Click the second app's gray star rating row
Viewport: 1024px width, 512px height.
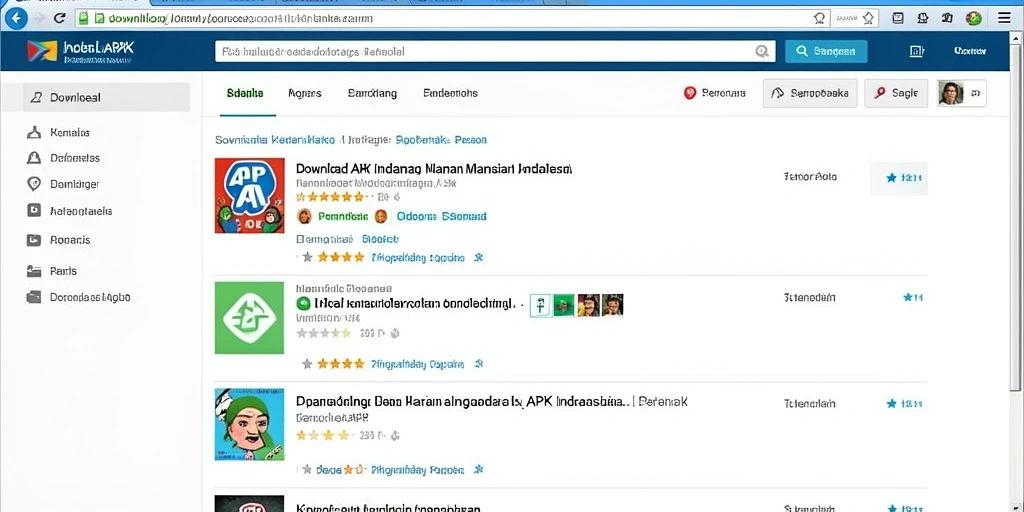point(323,333)
